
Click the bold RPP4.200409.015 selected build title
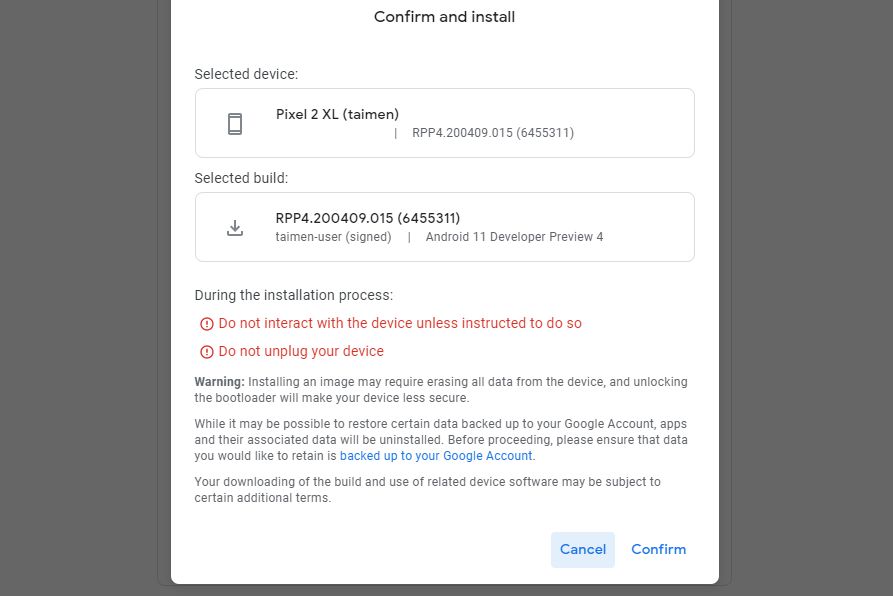pyautogui.click(x=367, y=218)
